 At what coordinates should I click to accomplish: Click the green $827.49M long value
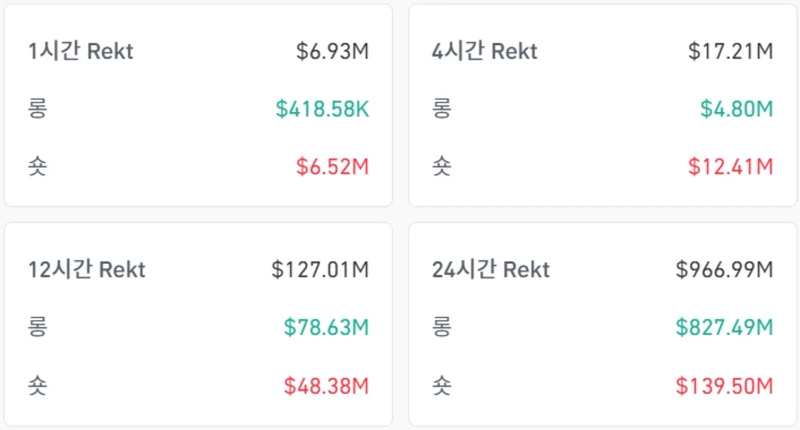tap(725, 327)
